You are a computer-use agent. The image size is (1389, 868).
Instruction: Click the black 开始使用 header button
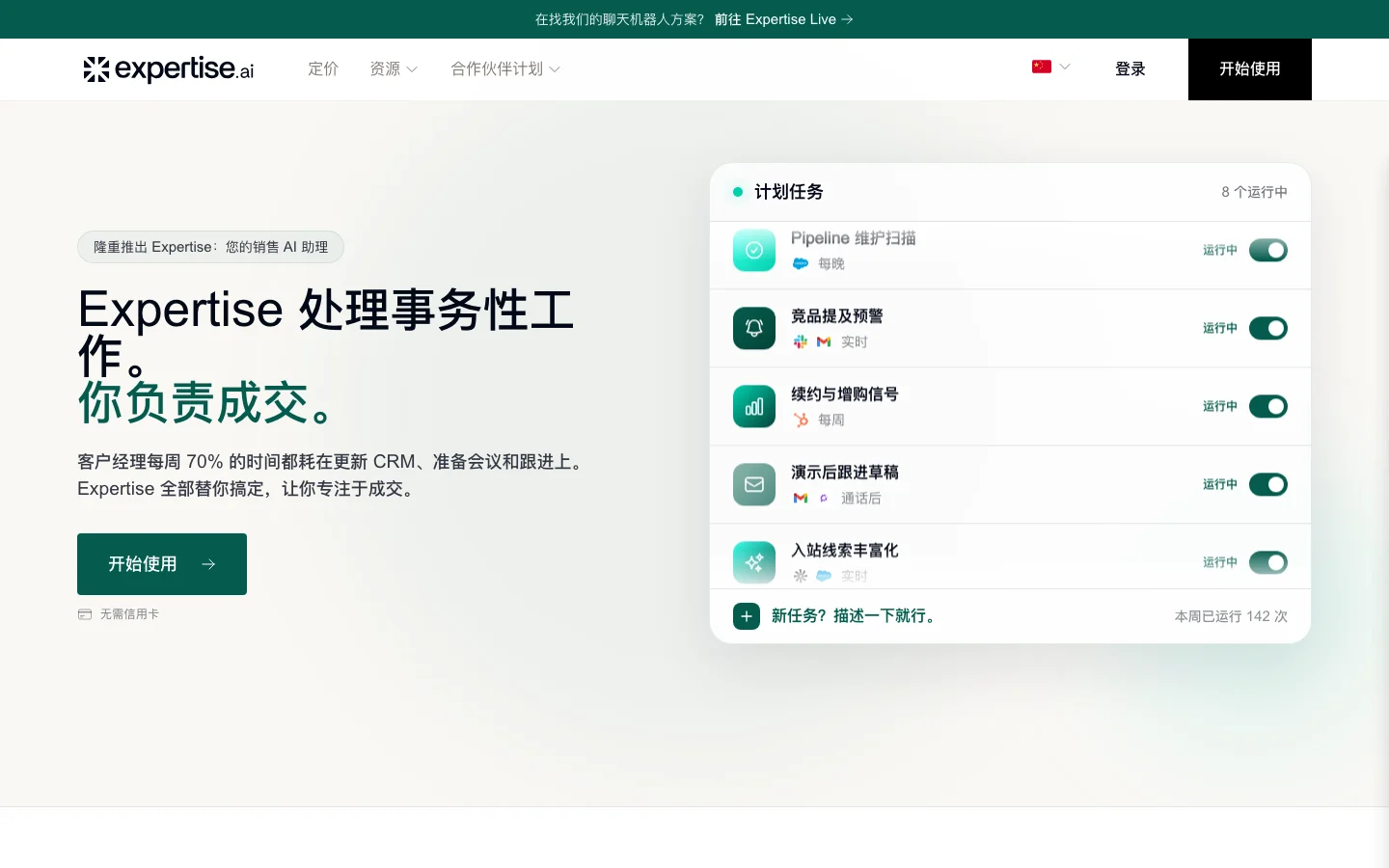(x=1250, y=69)
